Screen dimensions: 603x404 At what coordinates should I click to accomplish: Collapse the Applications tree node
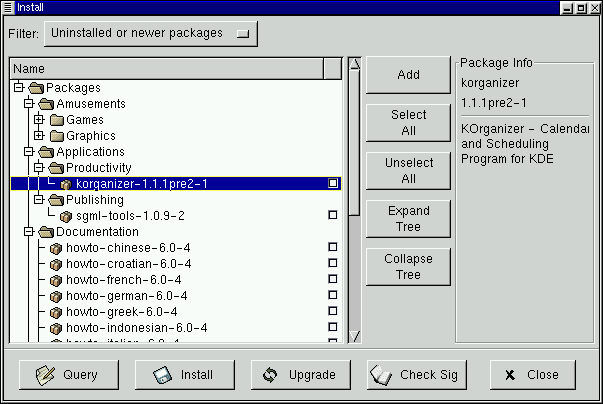(29, 152)
